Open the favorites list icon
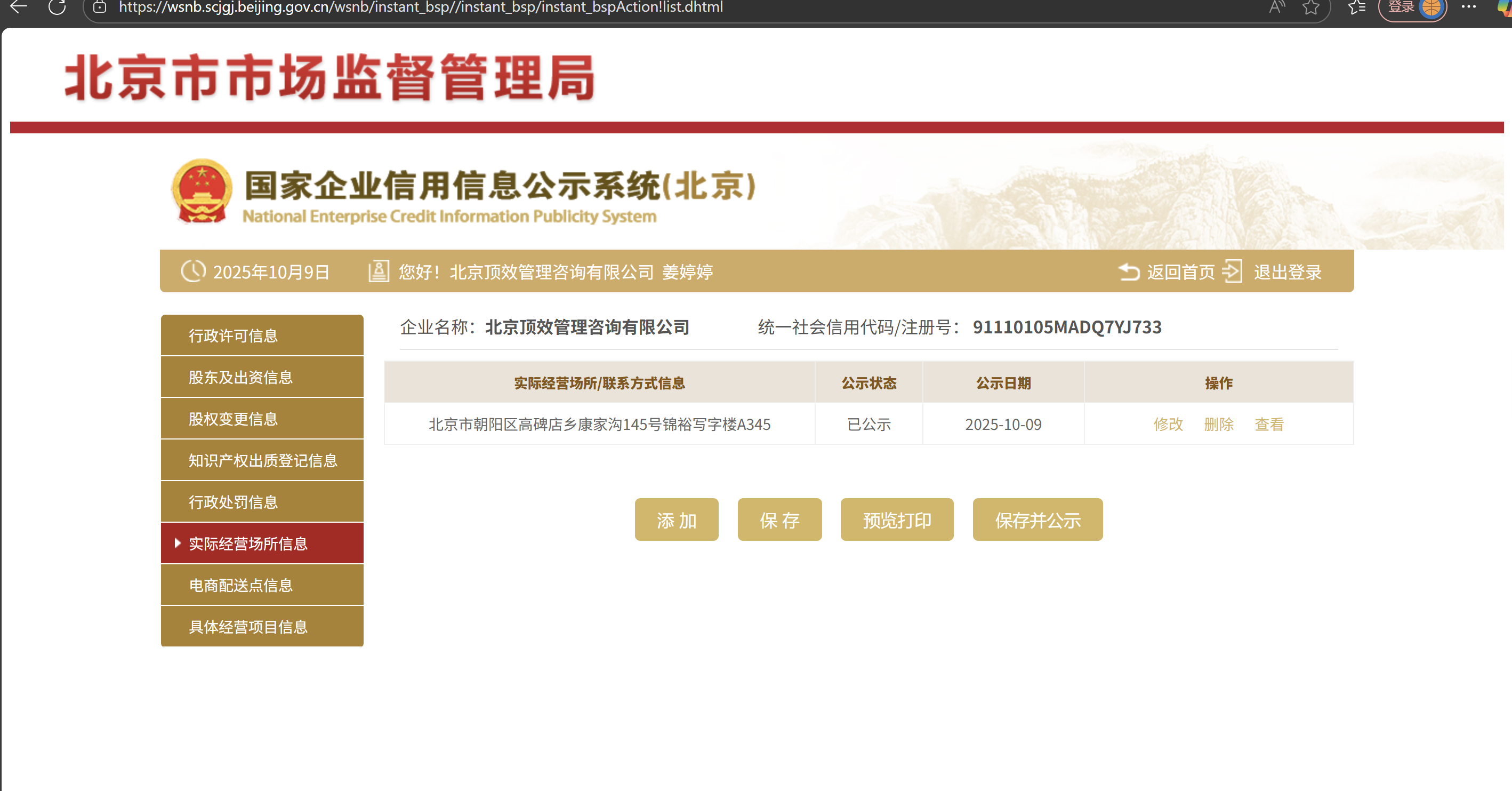The width and height of the screenshot is (1512, 791). pyautogui.click(x=1356, y=7)
